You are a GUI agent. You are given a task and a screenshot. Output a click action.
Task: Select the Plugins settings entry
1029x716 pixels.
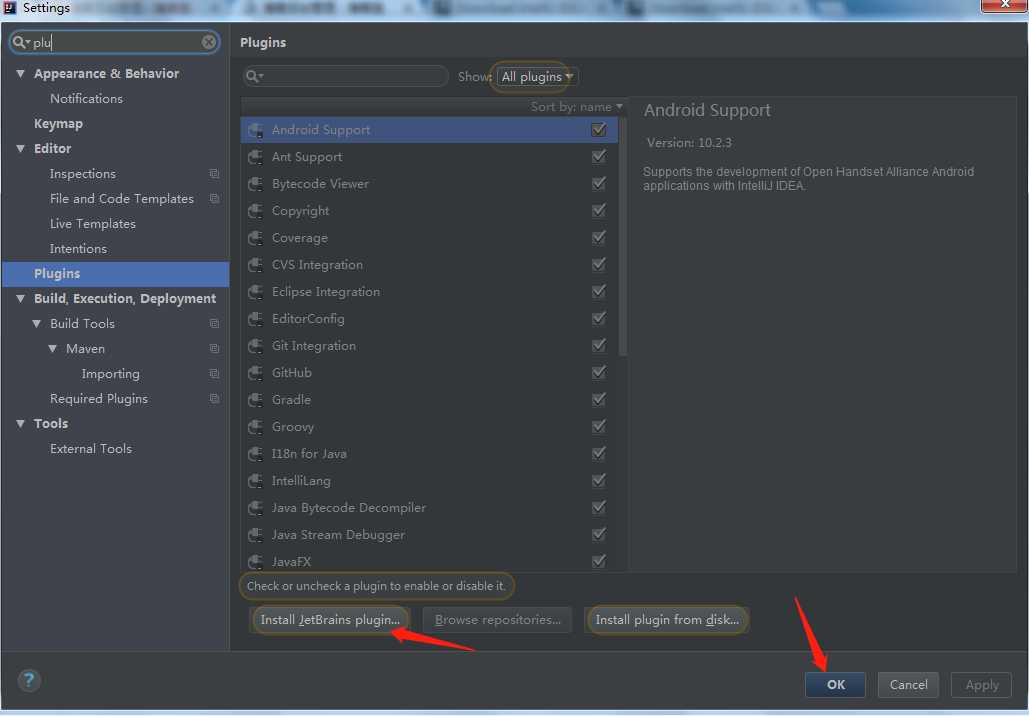(116, 274)
